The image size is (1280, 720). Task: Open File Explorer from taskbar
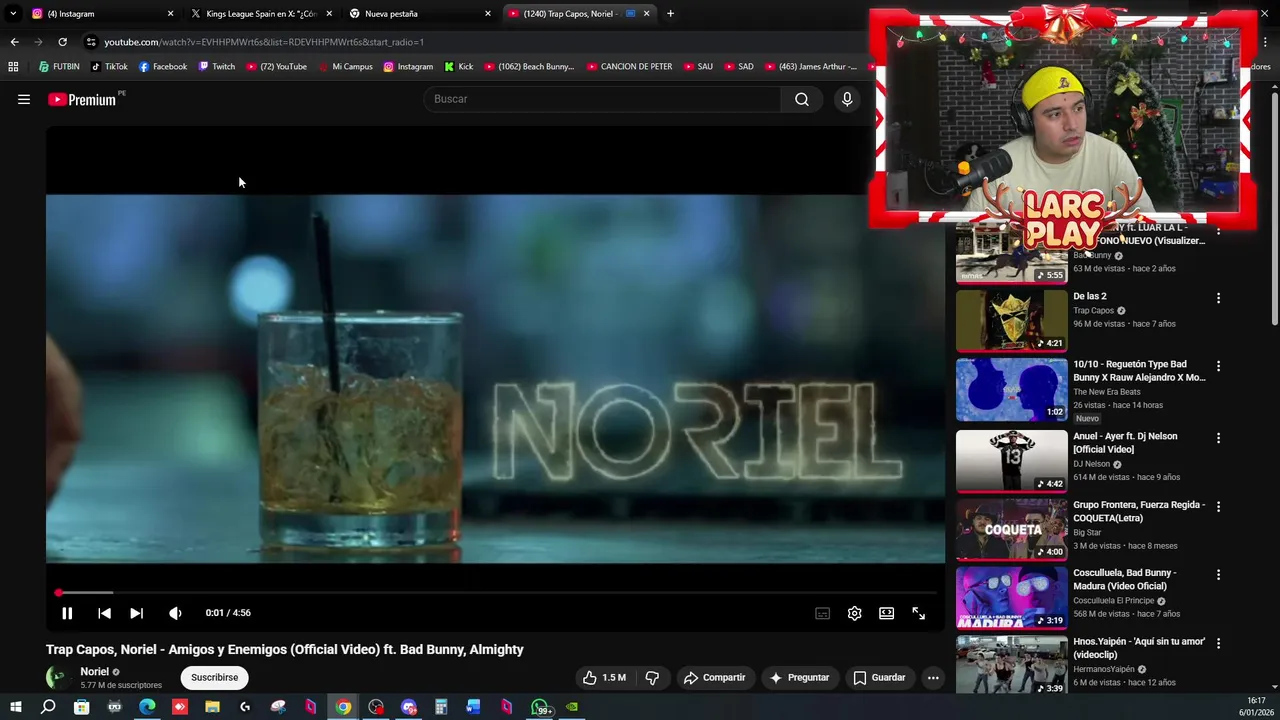(x=212, y=707)
